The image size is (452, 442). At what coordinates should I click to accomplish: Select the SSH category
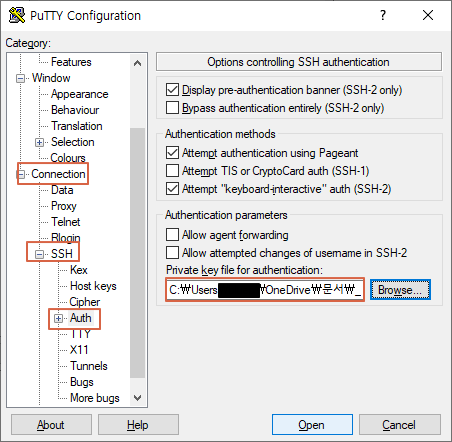pyautogui.click(x=62, y=254)
